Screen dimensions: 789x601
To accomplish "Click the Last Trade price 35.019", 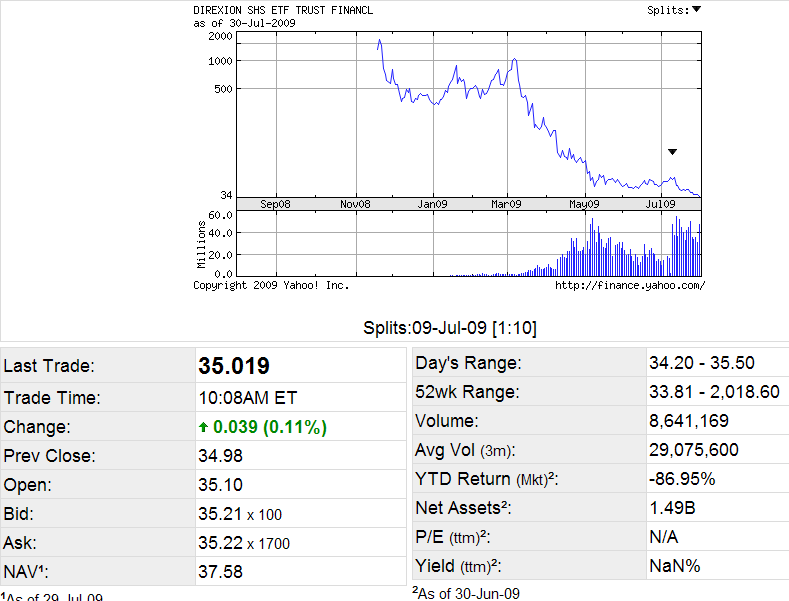I will point(234,366).
